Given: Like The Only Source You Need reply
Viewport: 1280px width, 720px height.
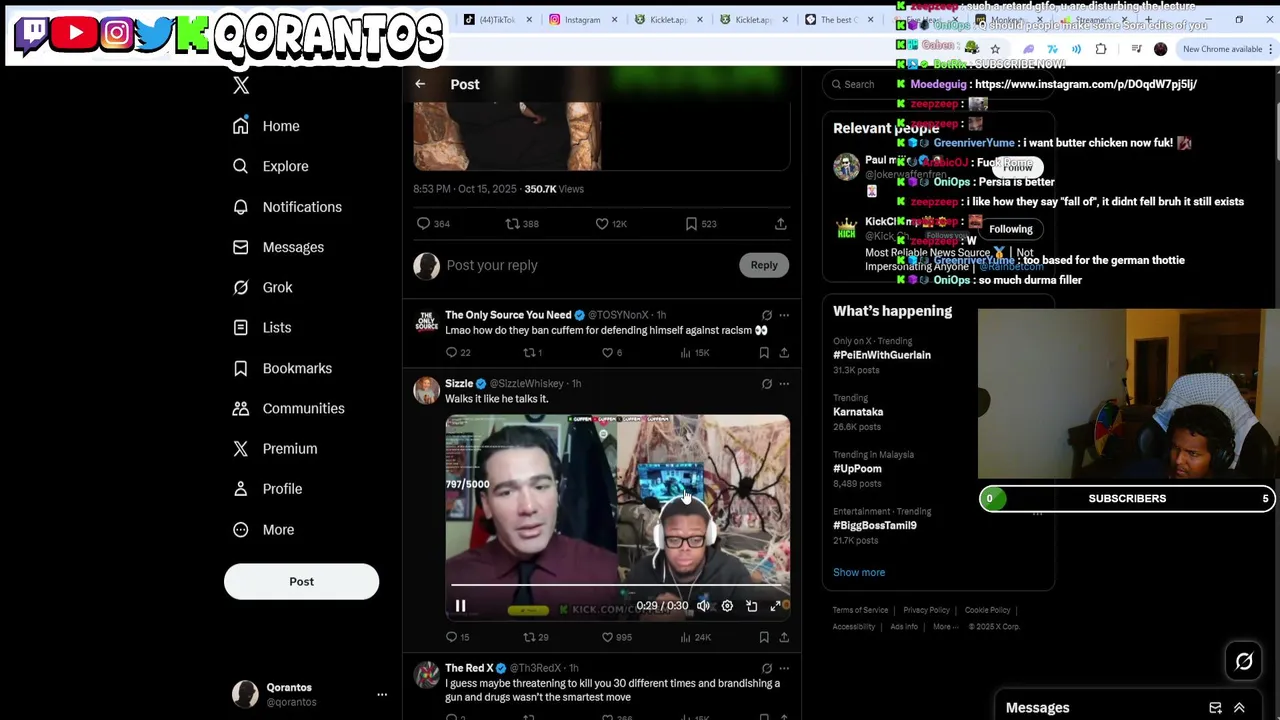Looking at the screenshot, I should [612, 352].
